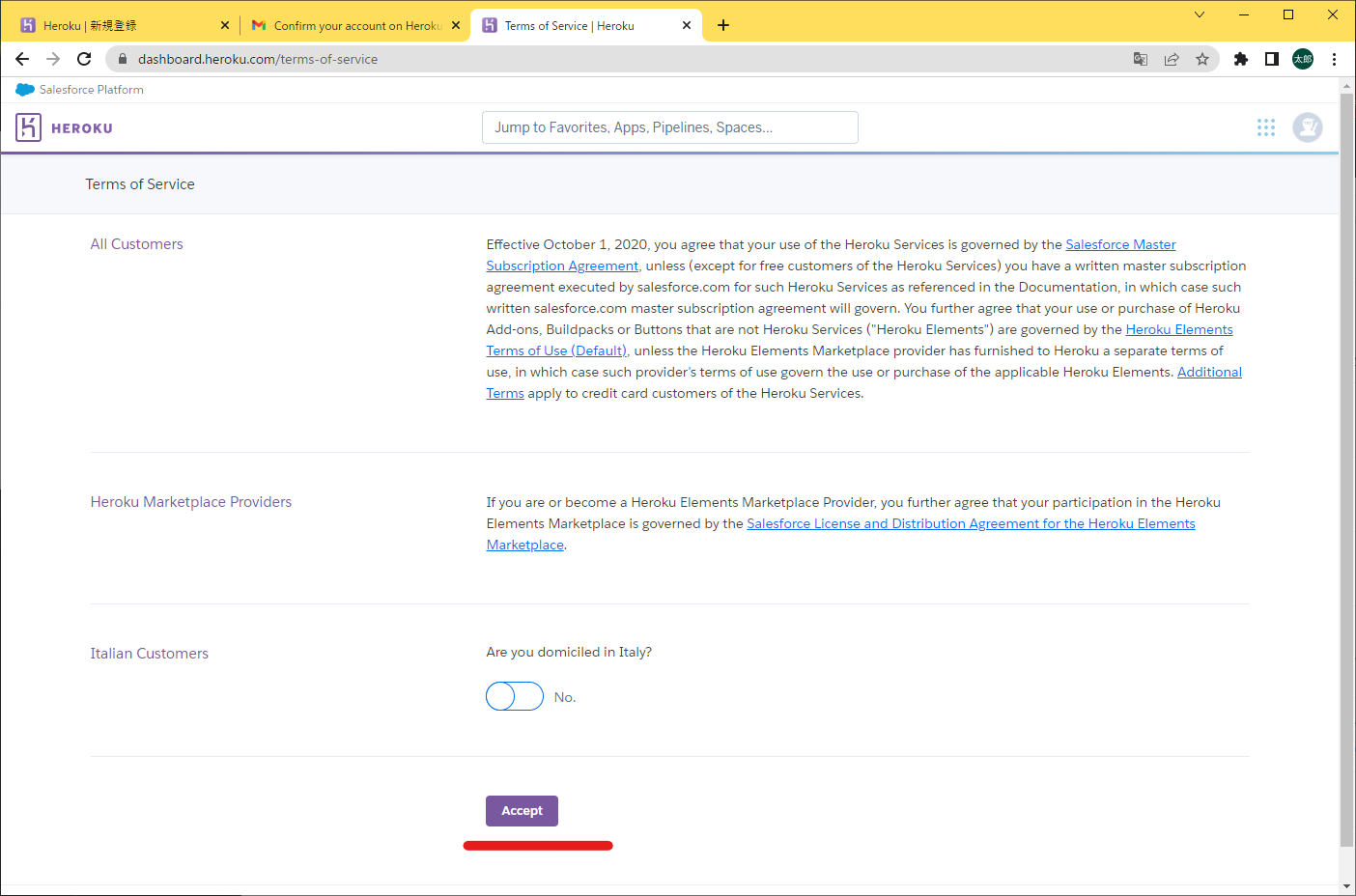
Task: Click the browser forward arrow
Action: pyautogui.click(x=53, y=59)
